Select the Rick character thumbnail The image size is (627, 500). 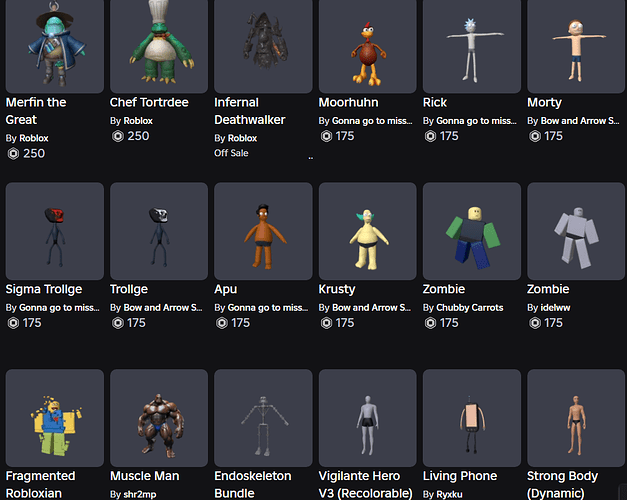coord(472,46)
